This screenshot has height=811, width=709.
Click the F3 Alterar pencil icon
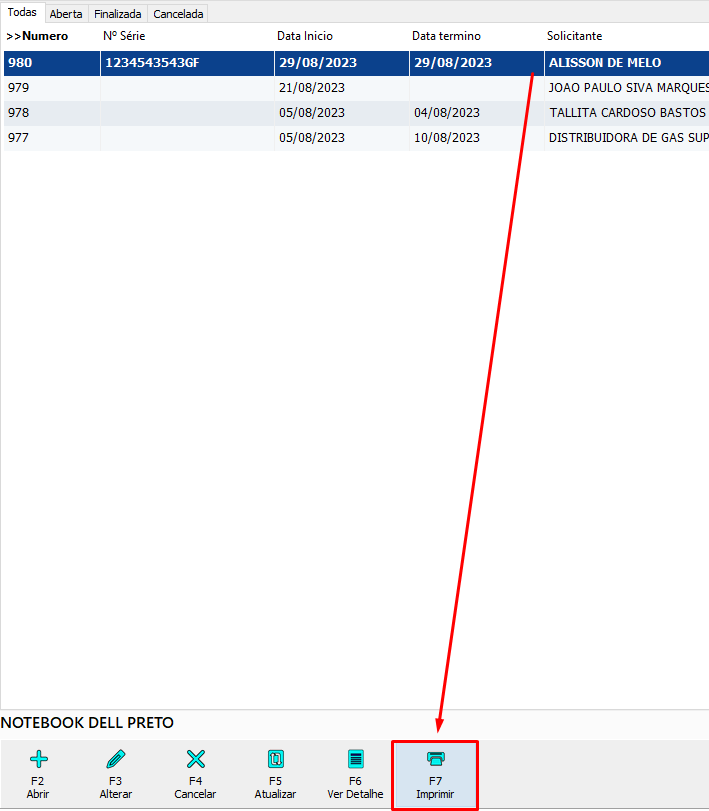click(x=116, y=759)
